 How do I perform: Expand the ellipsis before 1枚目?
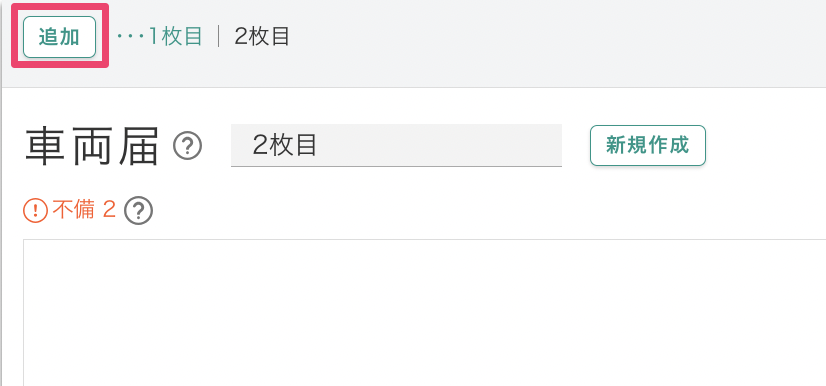pos(131,36)
